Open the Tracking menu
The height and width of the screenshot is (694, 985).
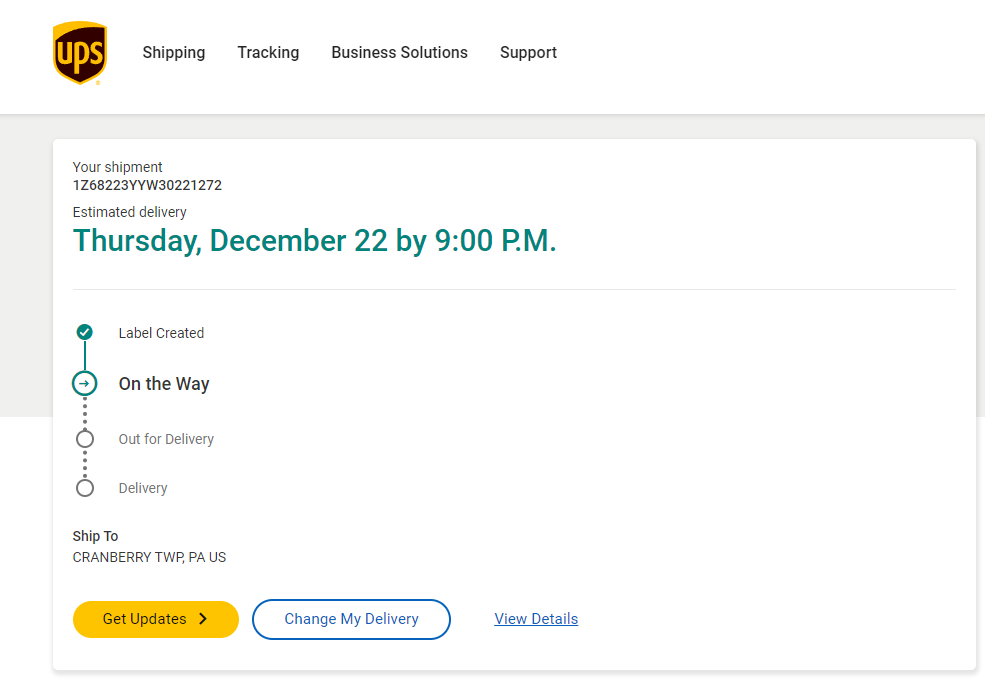268,53
